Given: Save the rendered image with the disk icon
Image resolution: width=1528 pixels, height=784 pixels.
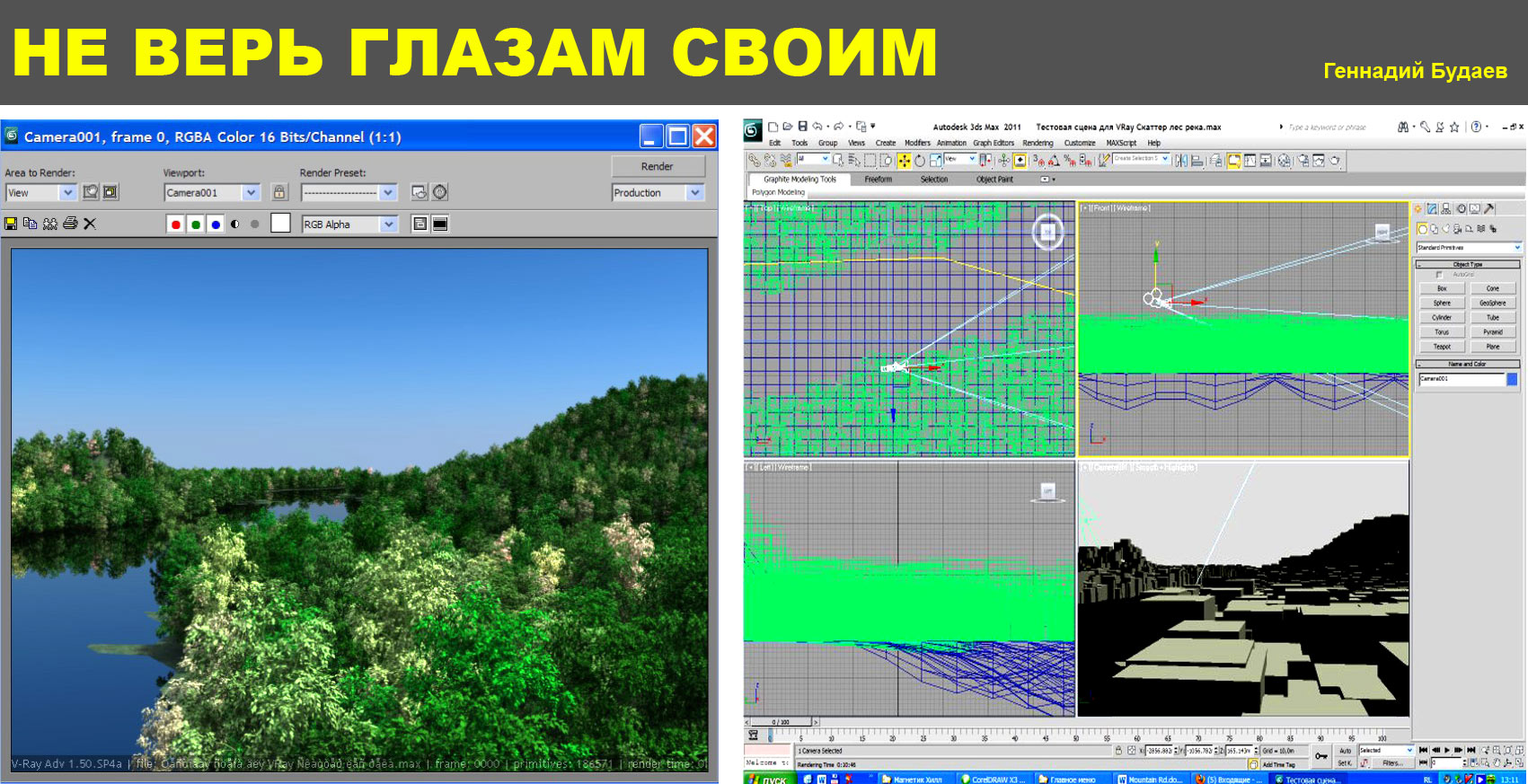Looking at the screenshot, I should click(11, 224).
